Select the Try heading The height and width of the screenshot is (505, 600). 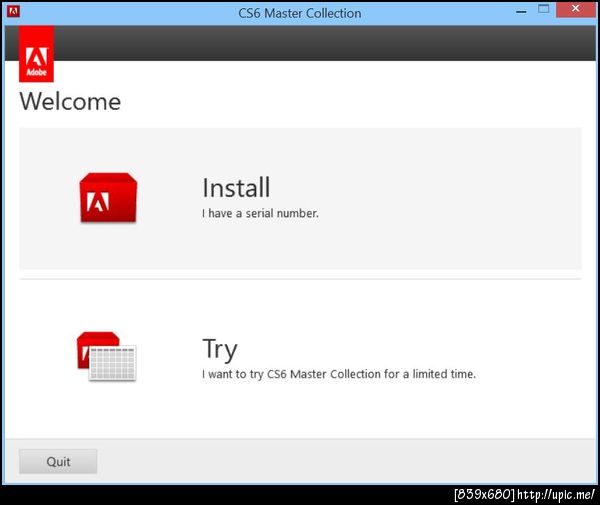click(220, 349)
